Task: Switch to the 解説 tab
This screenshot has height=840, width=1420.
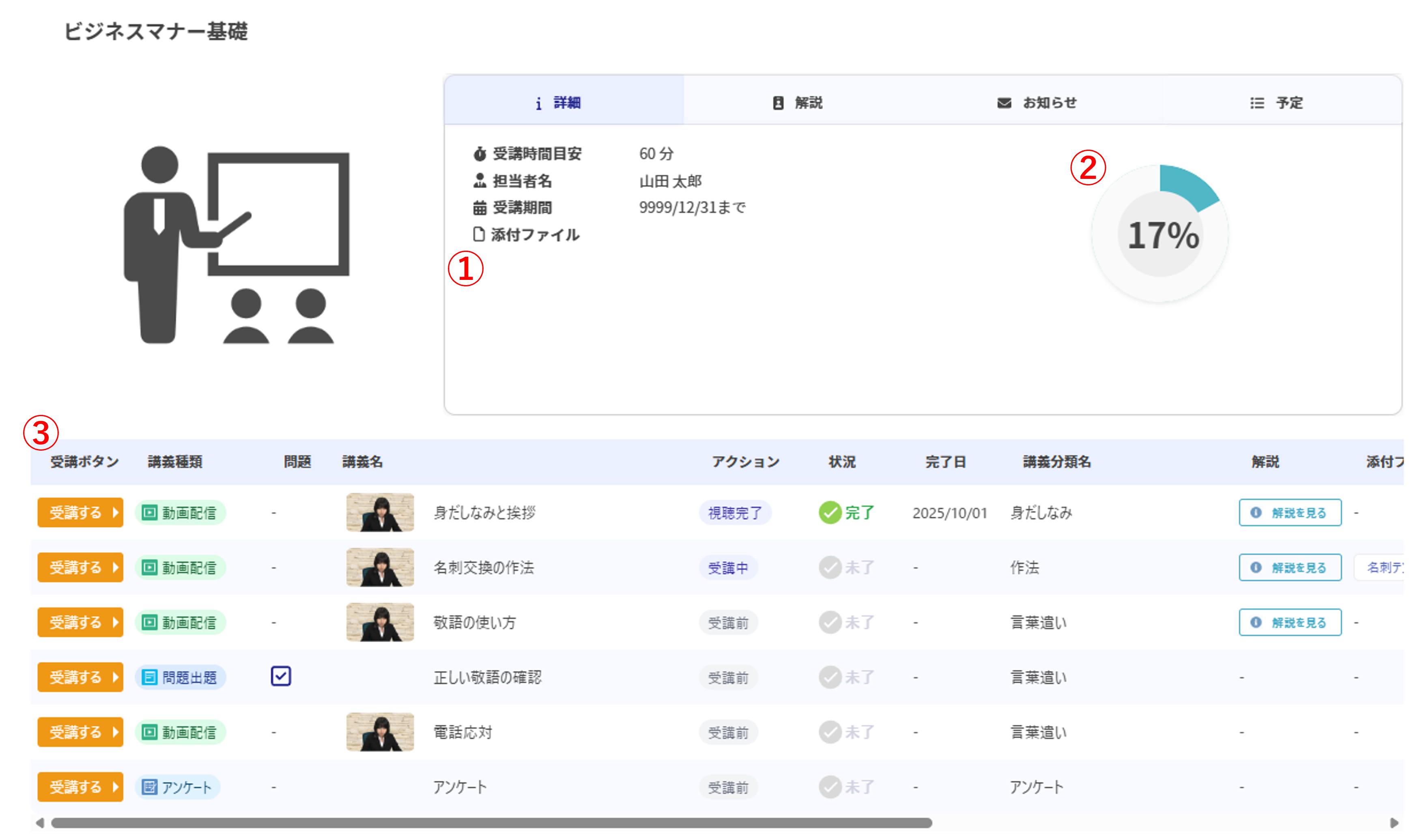Action: click(798, 103)
